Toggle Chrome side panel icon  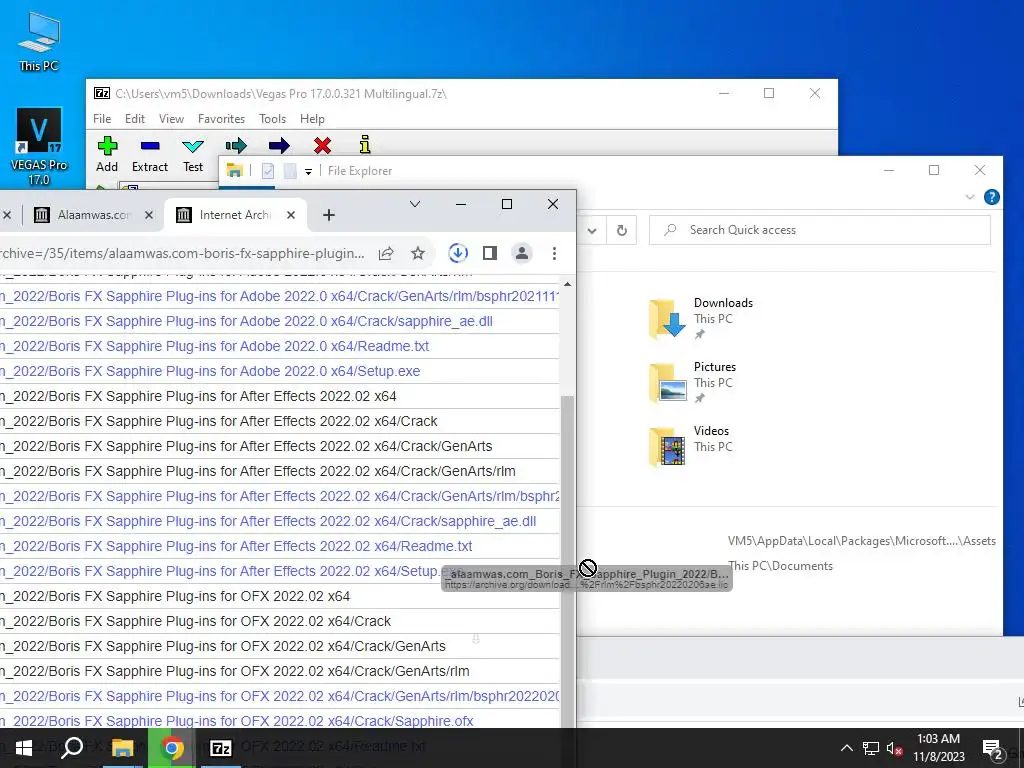coord(490,253)
